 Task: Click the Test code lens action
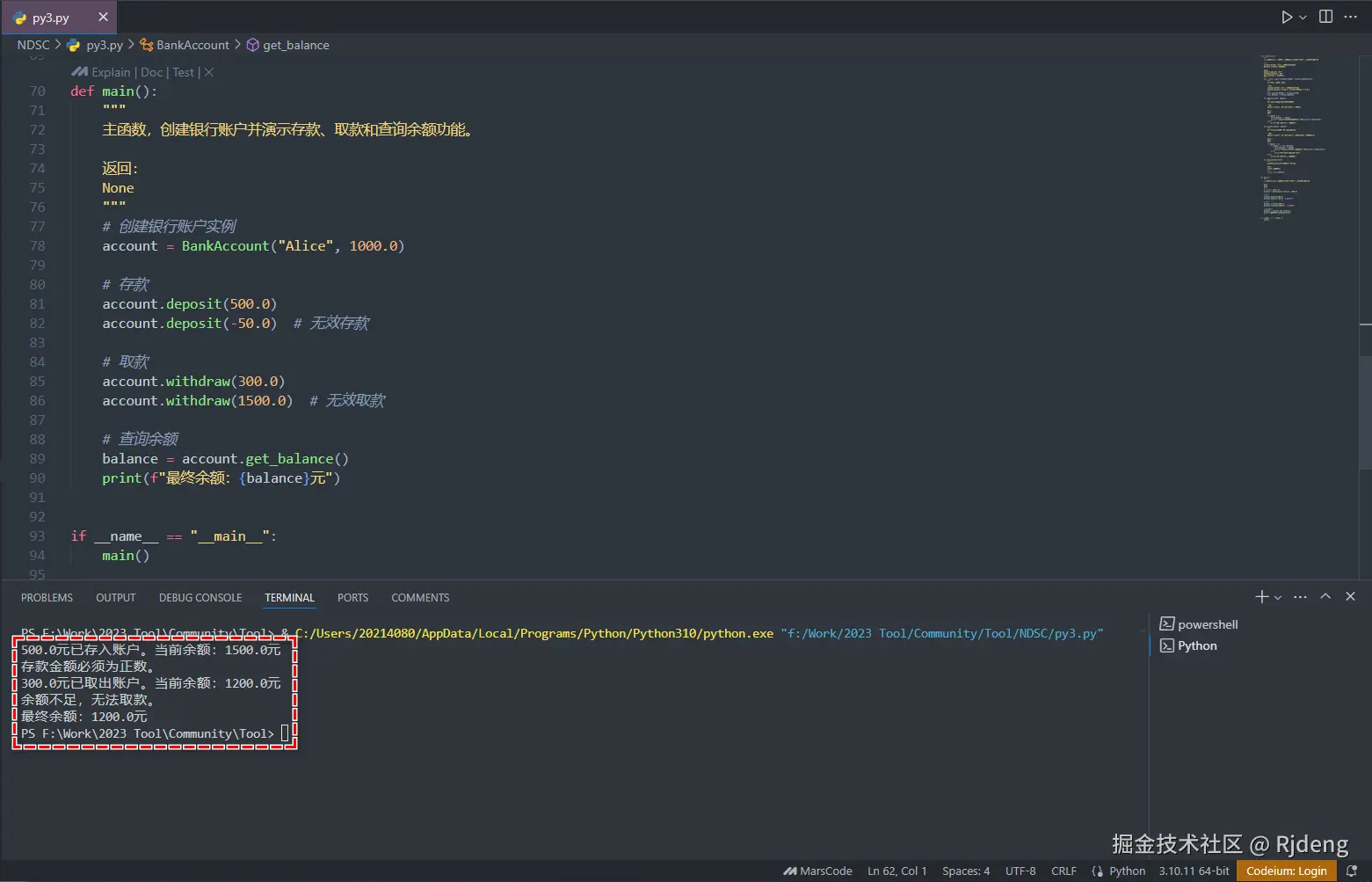coord(183,72)
